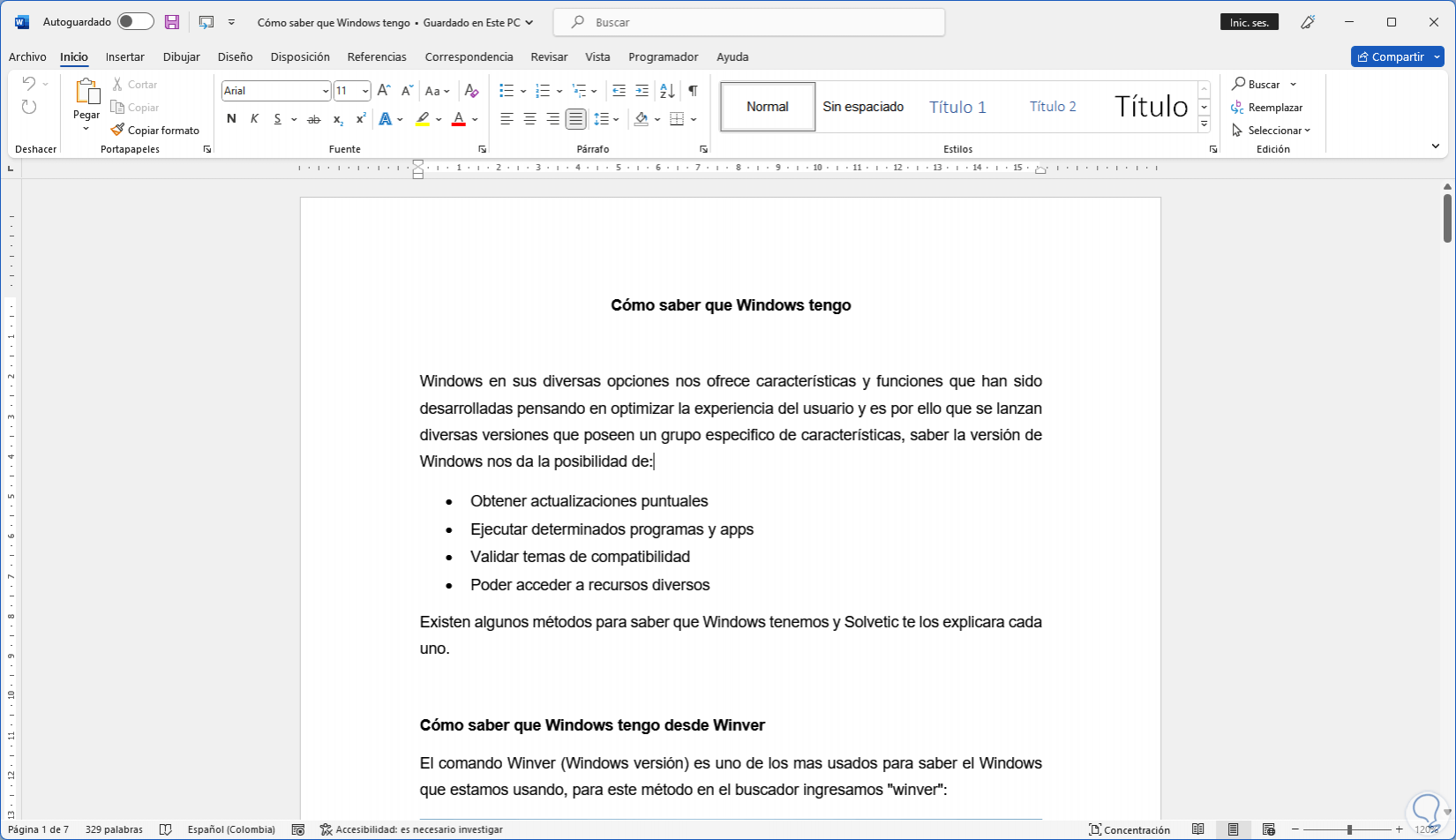This screenshot has width=1456, height=840.
Task: Click the vertical scrollbar thumb
Action: tap(1448, 217)
